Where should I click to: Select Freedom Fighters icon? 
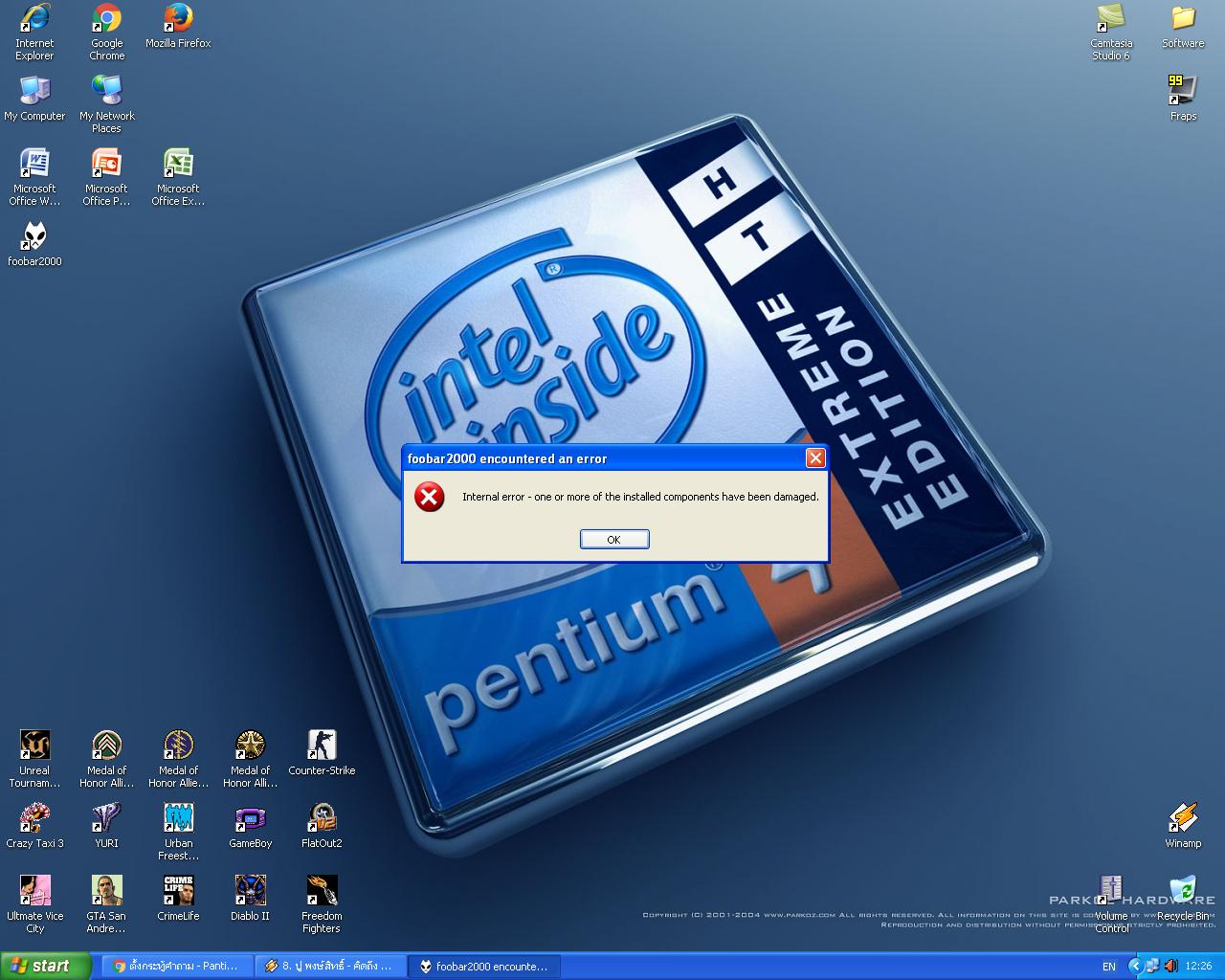pyautogui.click(x=322, y=904)
